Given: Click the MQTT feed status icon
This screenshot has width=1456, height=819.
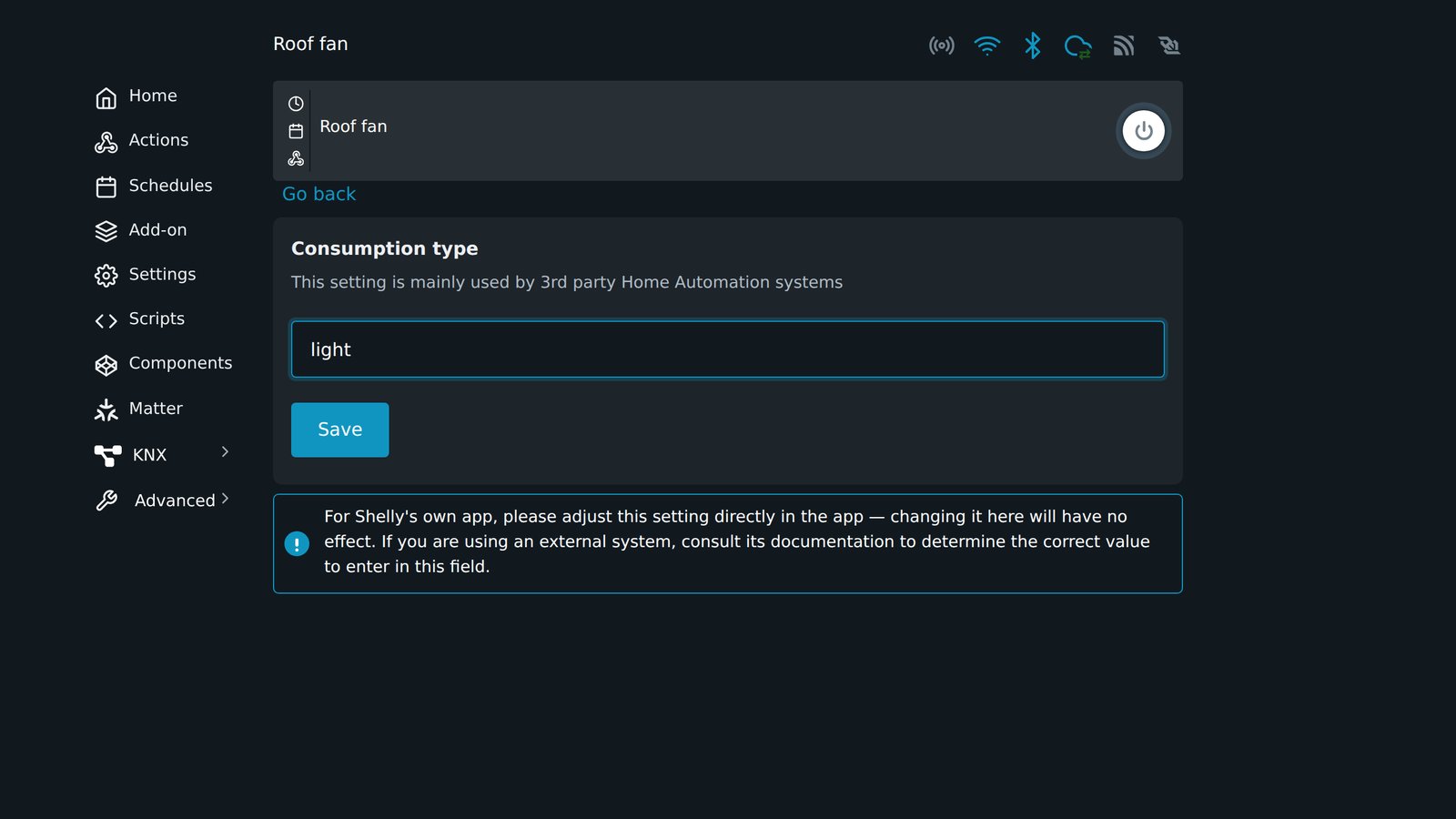Looking at the screenshot, I should pyautogui.click(x=1124, y=45).
